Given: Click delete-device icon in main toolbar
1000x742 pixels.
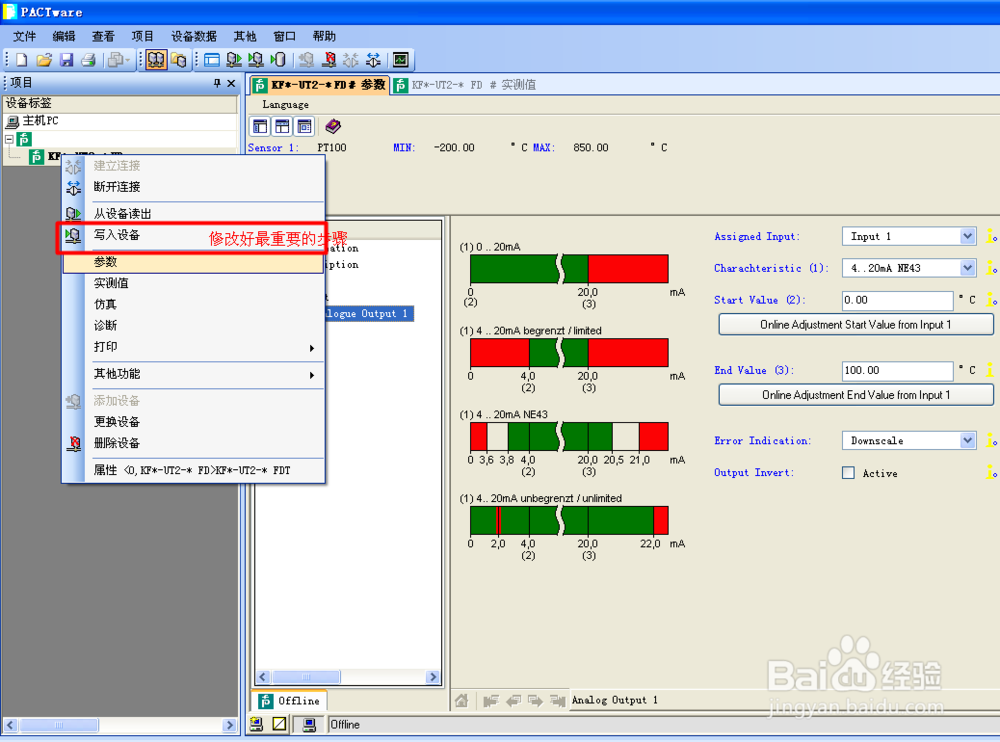Looking at the screenshot, I should [x=329, y=60].
